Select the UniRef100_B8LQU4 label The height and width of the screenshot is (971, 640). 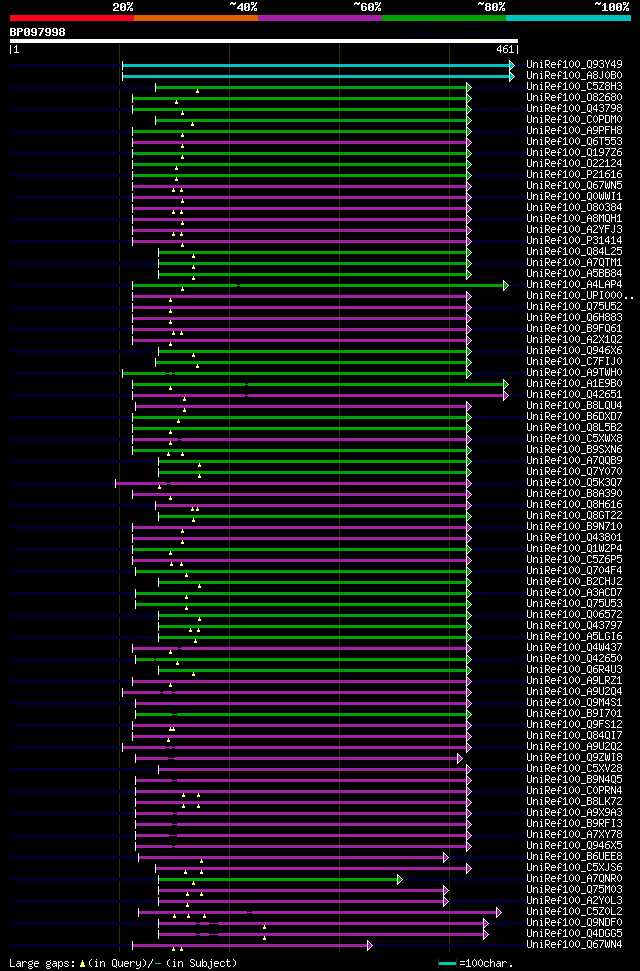[574, 406]
